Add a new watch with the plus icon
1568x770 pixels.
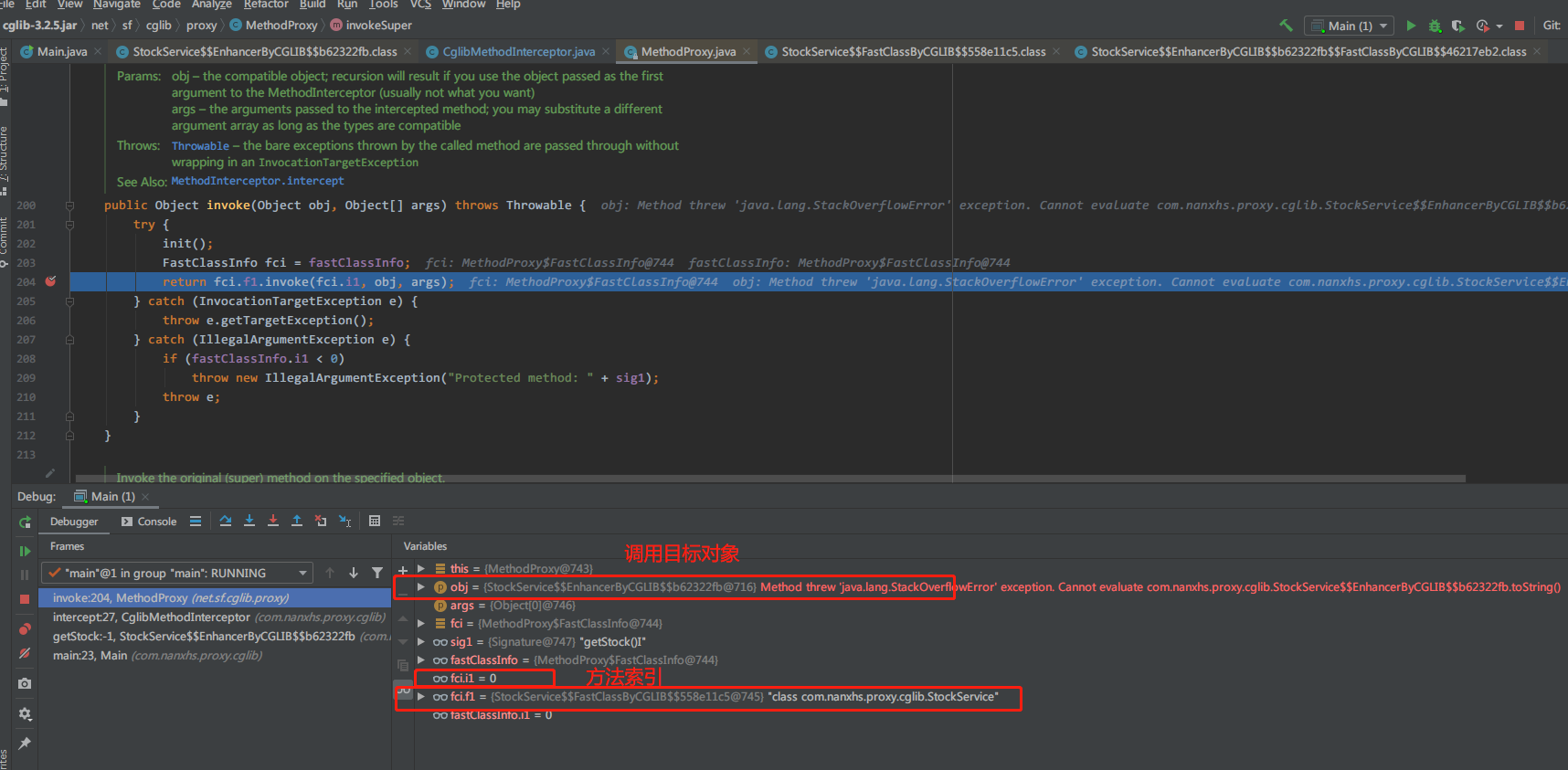(x=403, y=570)
